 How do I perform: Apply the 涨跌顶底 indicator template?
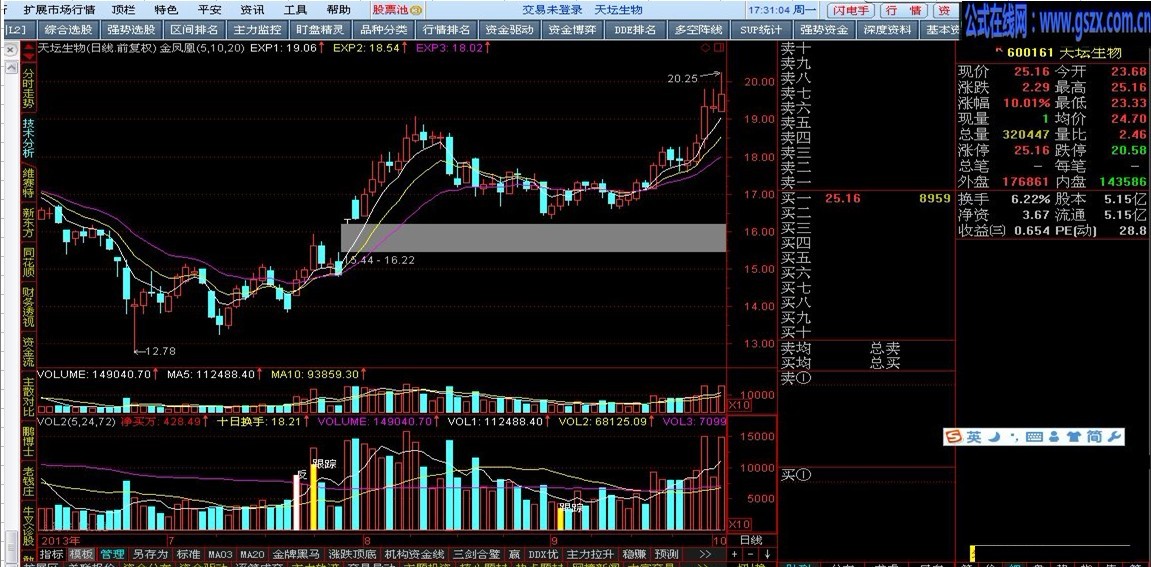tap(353, 554)
